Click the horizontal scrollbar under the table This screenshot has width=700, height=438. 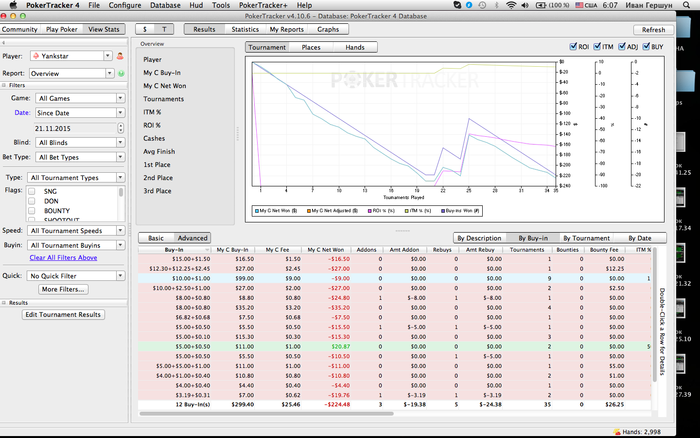point(267,413)
